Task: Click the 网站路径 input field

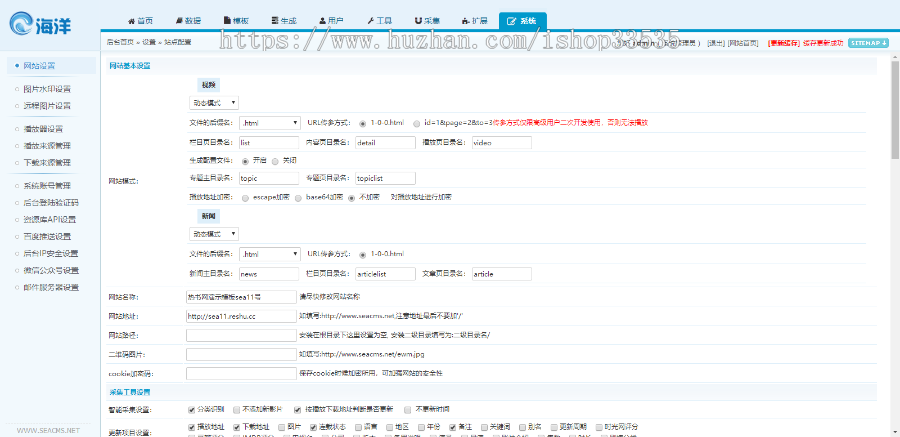Action: 241,335
